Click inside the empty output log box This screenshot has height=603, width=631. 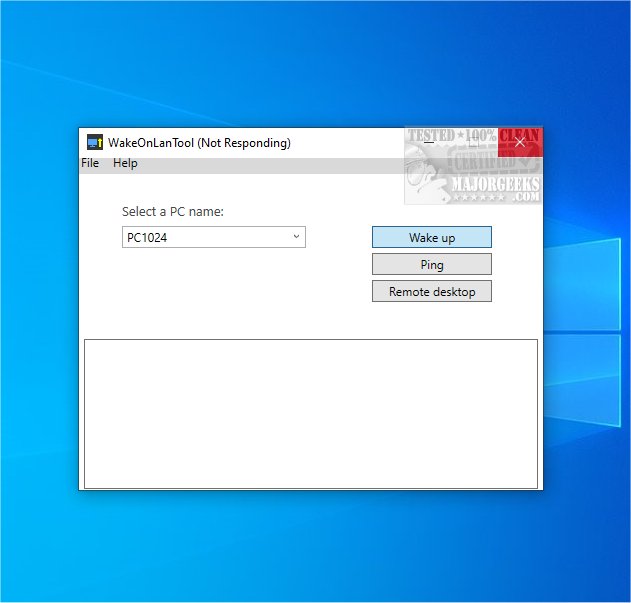310,413
